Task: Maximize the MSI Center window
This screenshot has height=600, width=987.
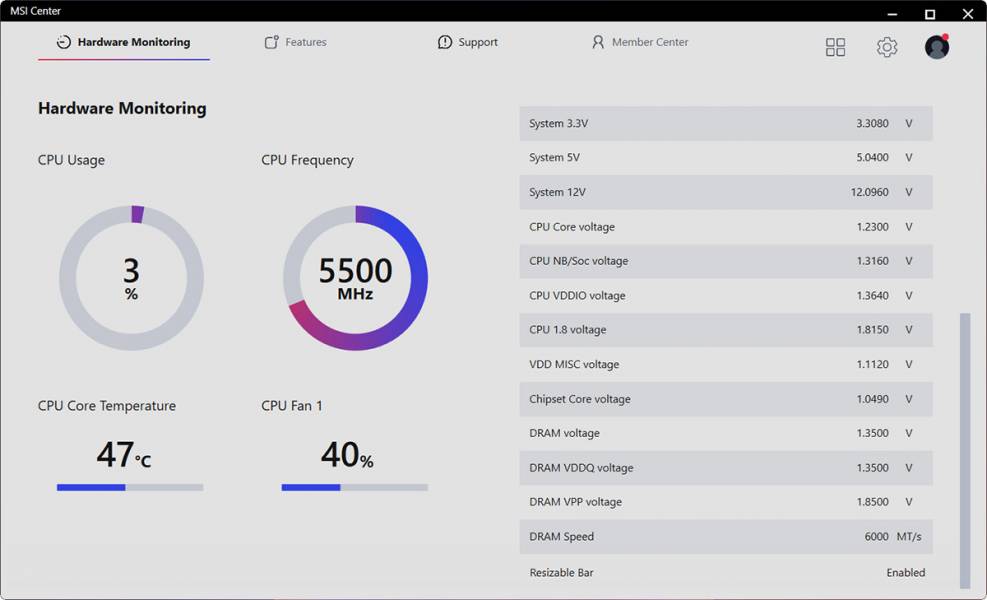Action: coord(930,14)
